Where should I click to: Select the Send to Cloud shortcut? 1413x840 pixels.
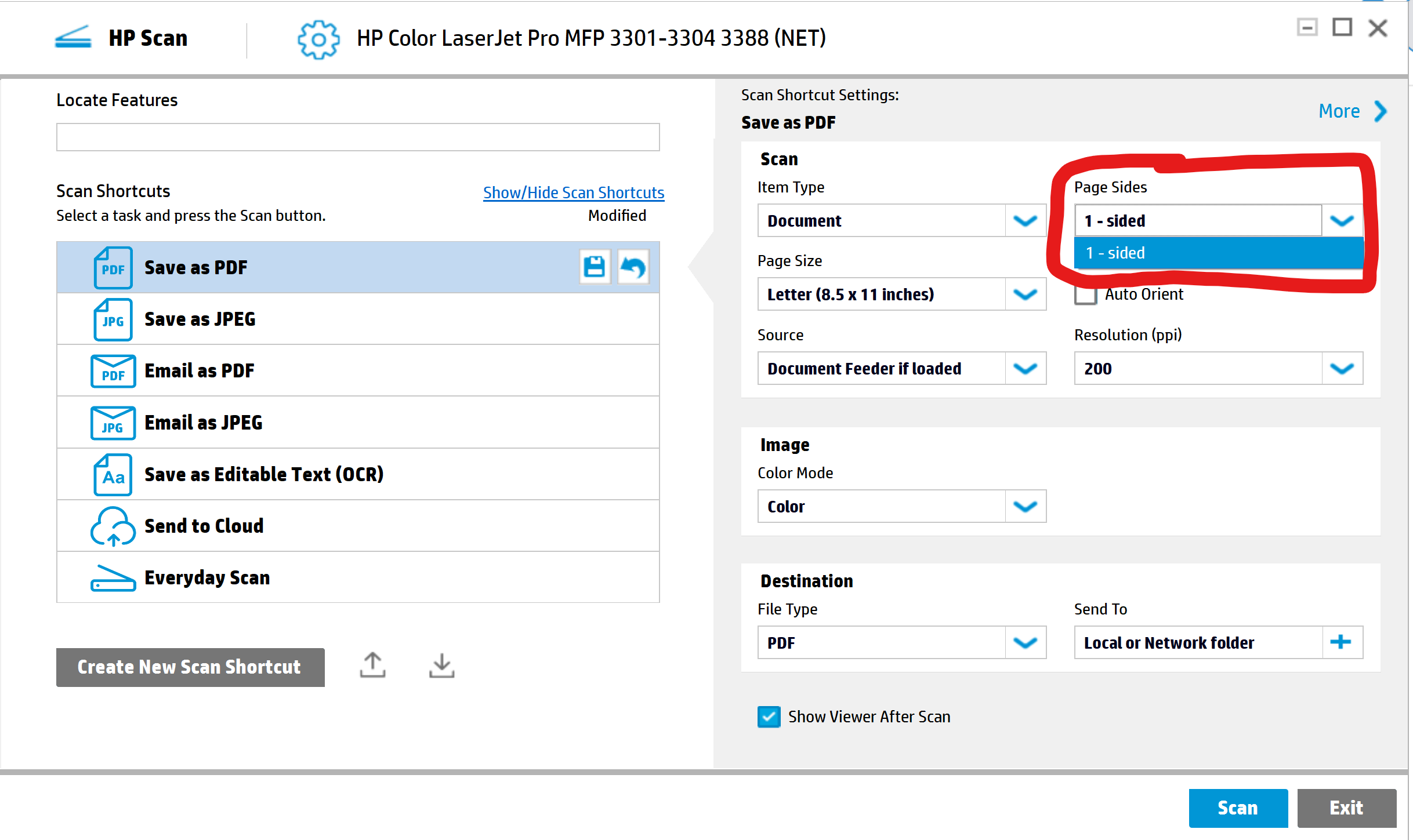point(358,526)
